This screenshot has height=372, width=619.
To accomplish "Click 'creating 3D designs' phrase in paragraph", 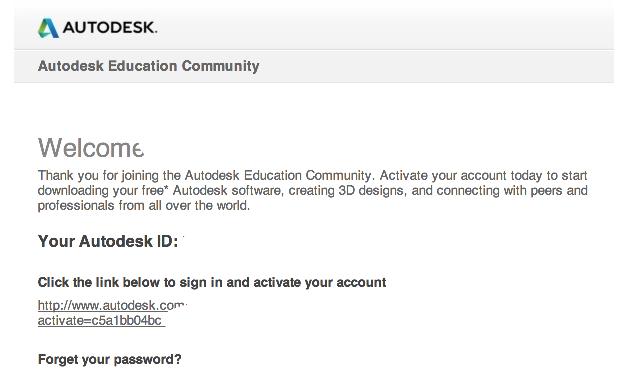I will tap(346, 190).
